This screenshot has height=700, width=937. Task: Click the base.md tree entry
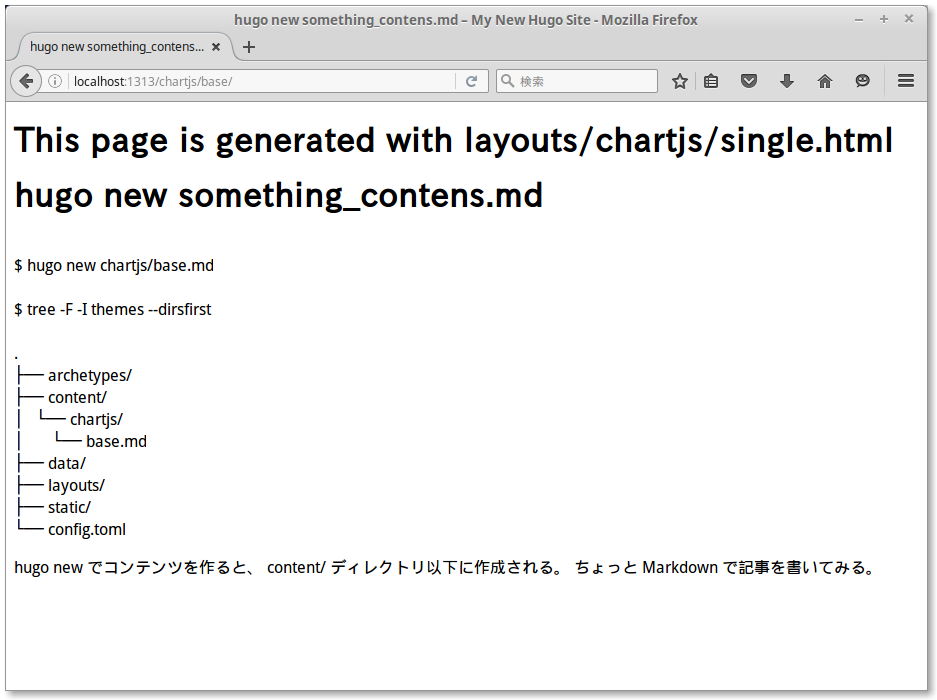[x=116, y=442]
